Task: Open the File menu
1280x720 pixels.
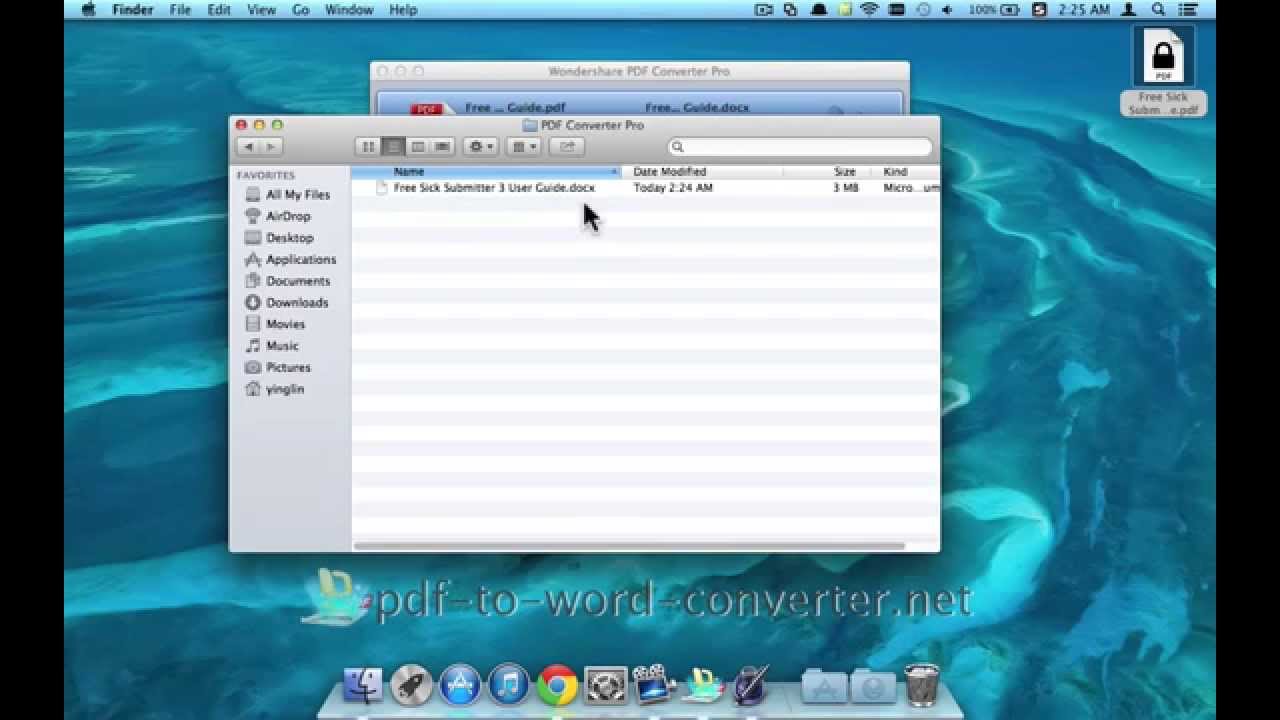Action: (180, 10)
